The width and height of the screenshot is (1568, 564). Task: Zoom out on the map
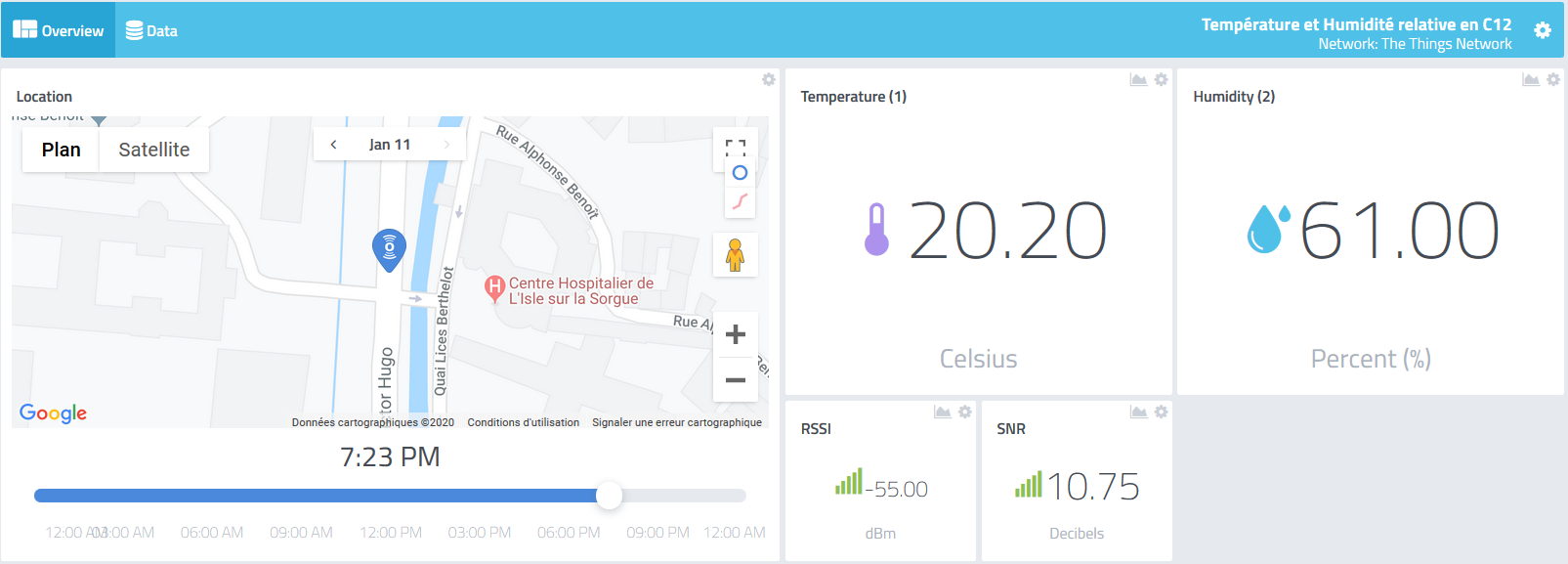pos(736,379)
